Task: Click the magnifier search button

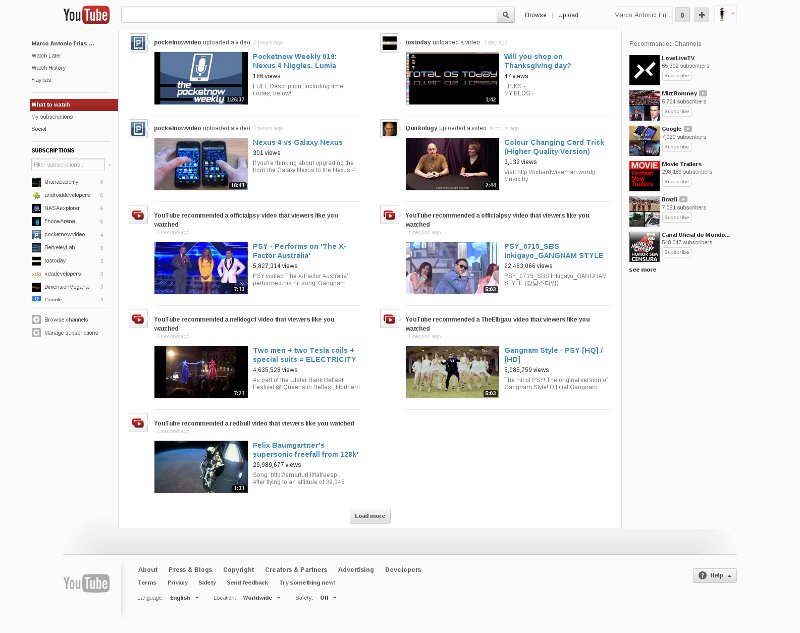Action: tap(505, 15)
